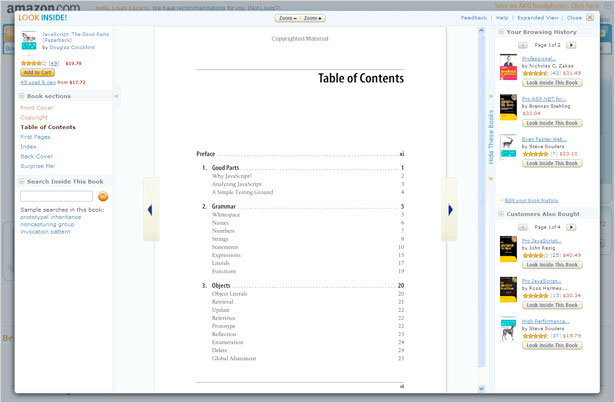Open the Expanded View link
615x403 pixels.
[537, 18]
